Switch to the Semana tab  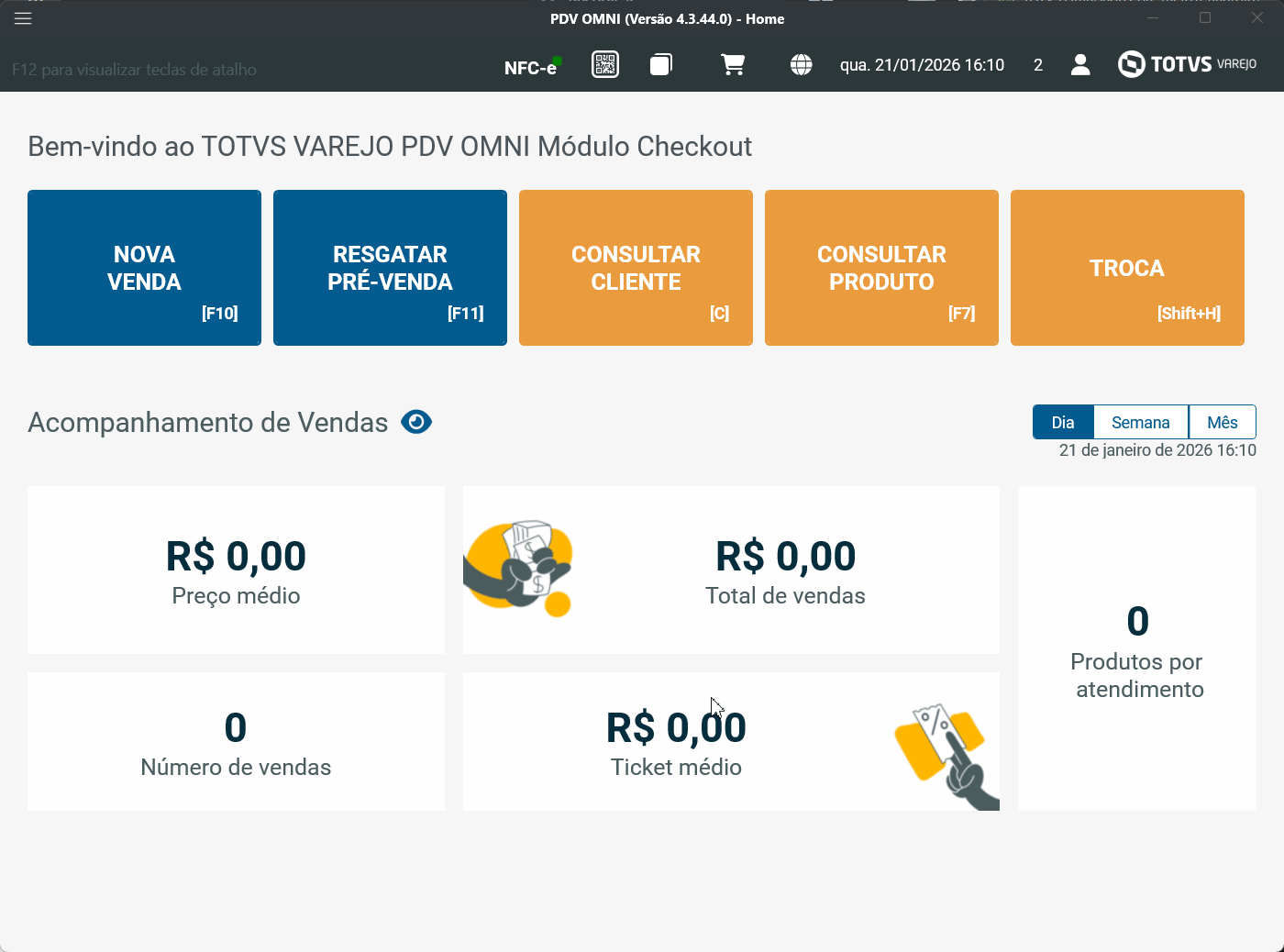tap(1140, 423)
